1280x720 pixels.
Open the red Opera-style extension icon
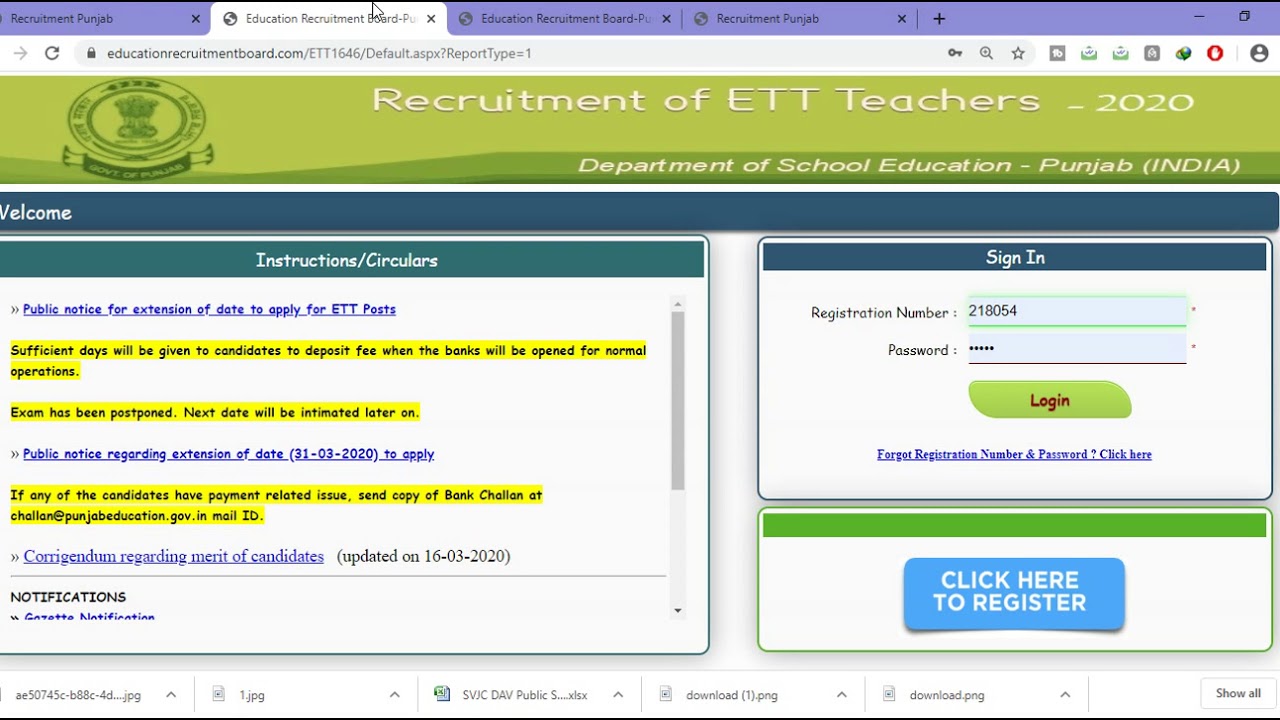tap(1215, 53)
